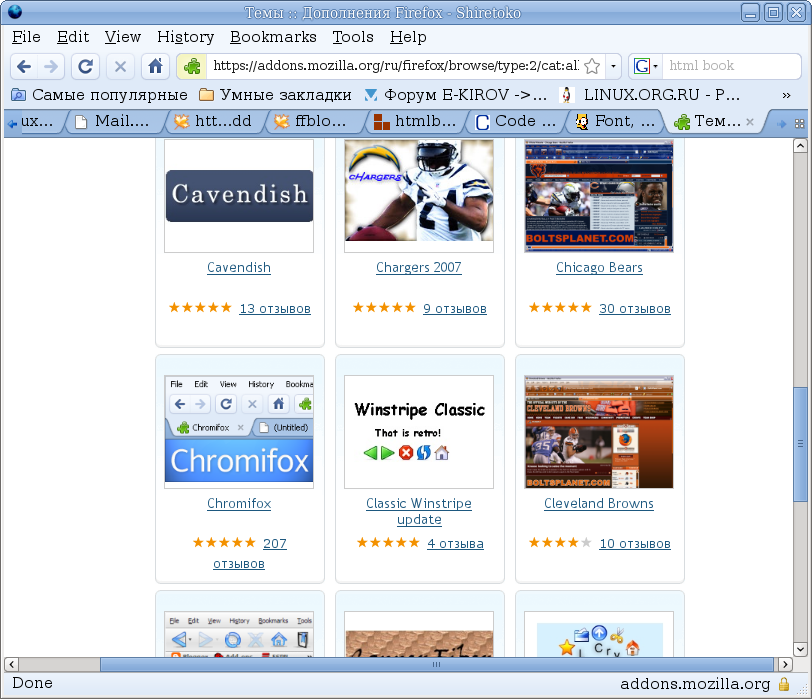
Task: Click the Cavendish theme preview image
Action: point(239,196)
